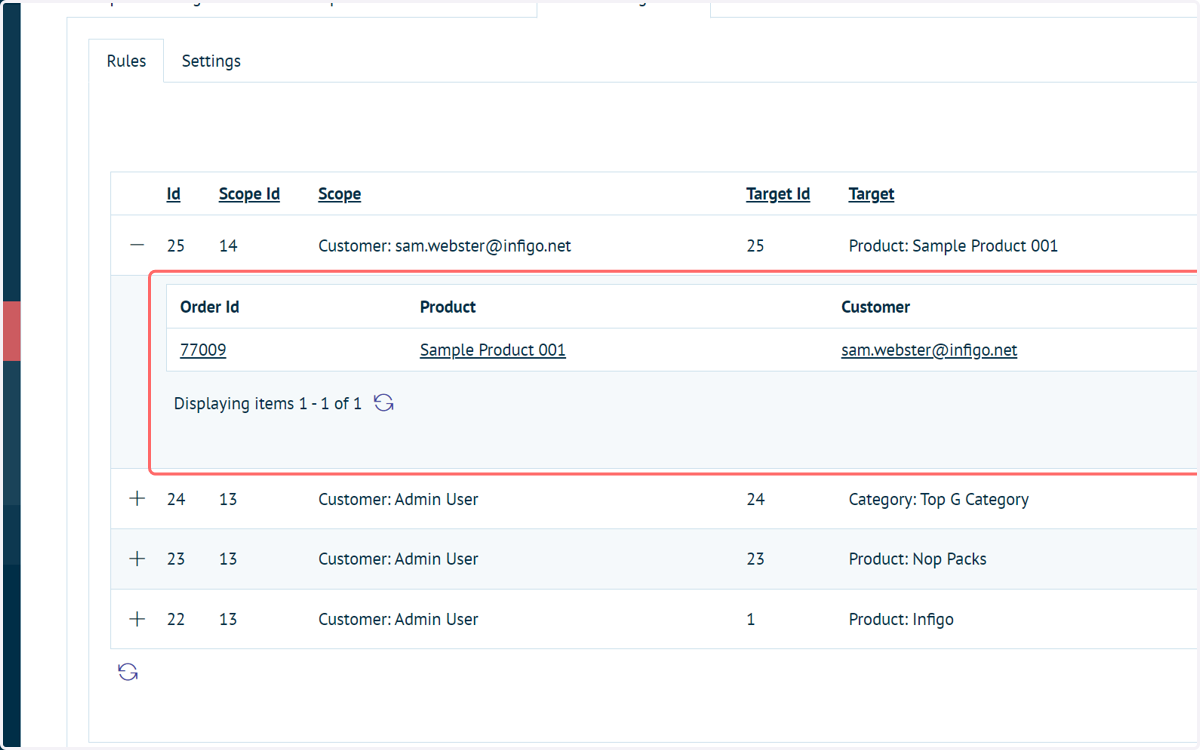Sort by Target Id column header
Screen dimensions: 1200x750
[x=778, y=194]
